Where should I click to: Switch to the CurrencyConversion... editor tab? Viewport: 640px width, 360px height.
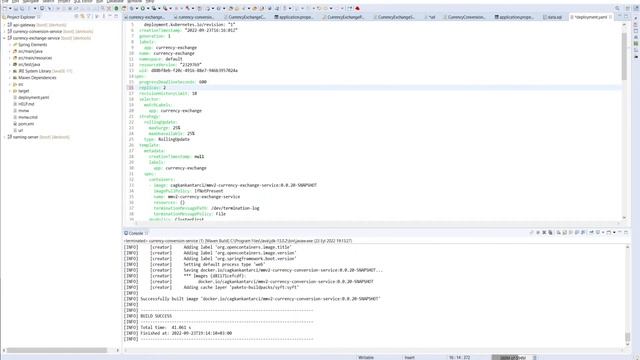(466, 17)
